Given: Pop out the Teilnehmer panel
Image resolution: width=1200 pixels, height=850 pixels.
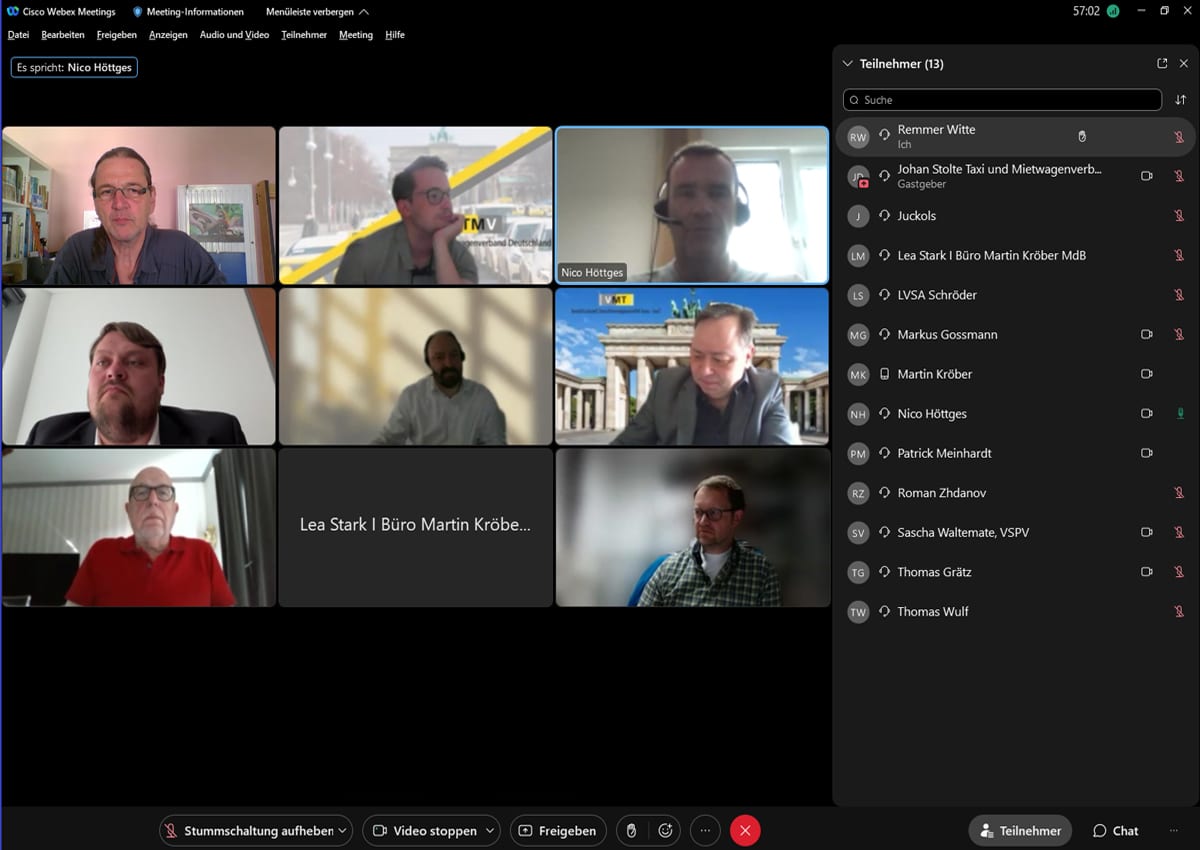Looking at the screenshot, I should pos(1162,64).
